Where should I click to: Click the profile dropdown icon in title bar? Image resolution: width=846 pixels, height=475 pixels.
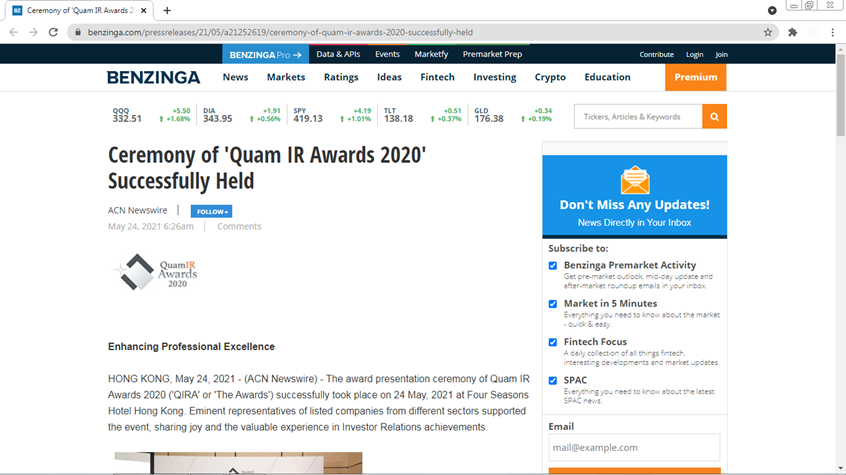[x=772, y=10]
